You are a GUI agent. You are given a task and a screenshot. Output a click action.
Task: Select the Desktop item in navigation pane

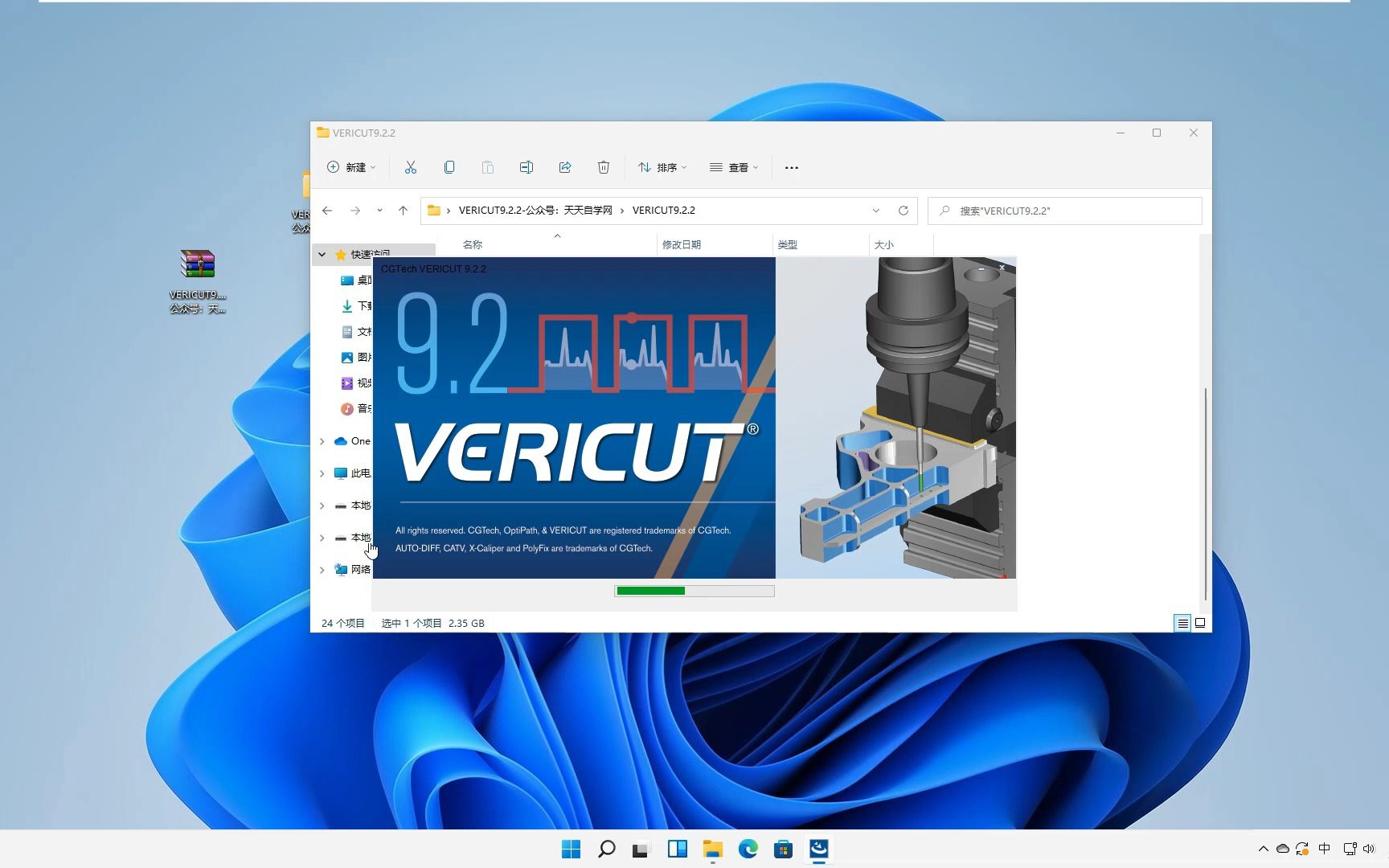(356, 280)
